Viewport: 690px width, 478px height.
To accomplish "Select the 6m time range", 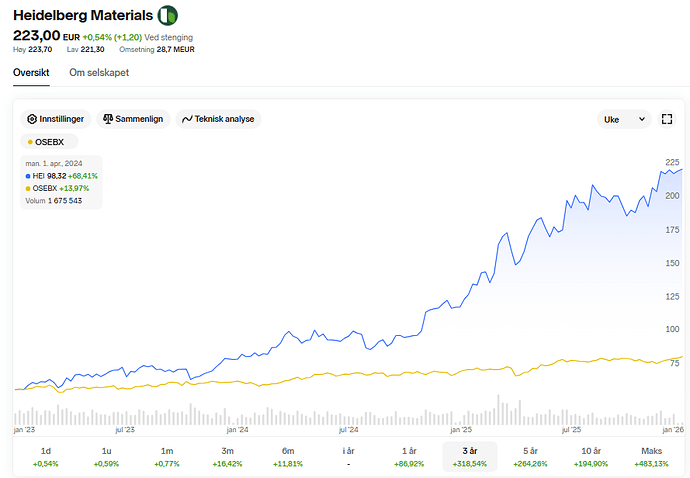I will (288, 457).
